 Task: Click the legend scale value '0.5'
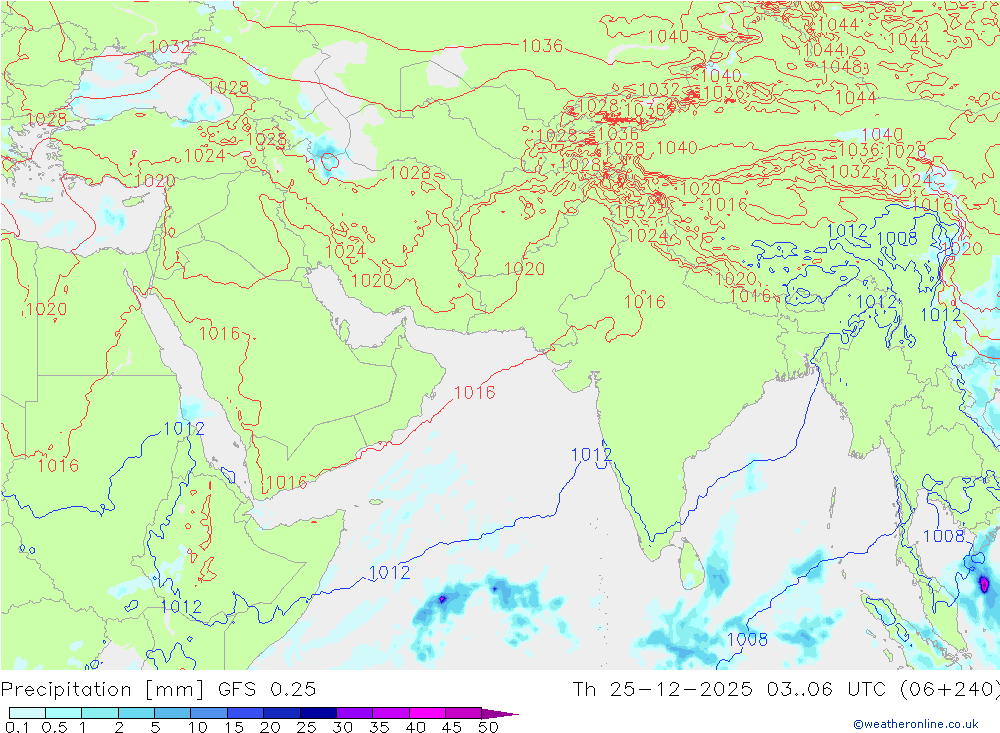pyautogui.click(x=54, y=727)
